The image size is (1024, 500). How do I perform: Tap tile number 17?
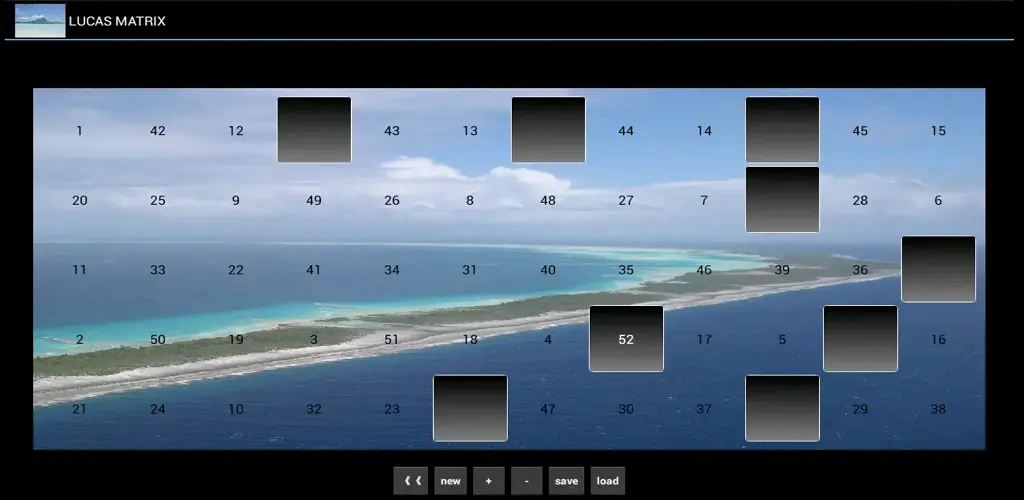click(x=704, y=339)
